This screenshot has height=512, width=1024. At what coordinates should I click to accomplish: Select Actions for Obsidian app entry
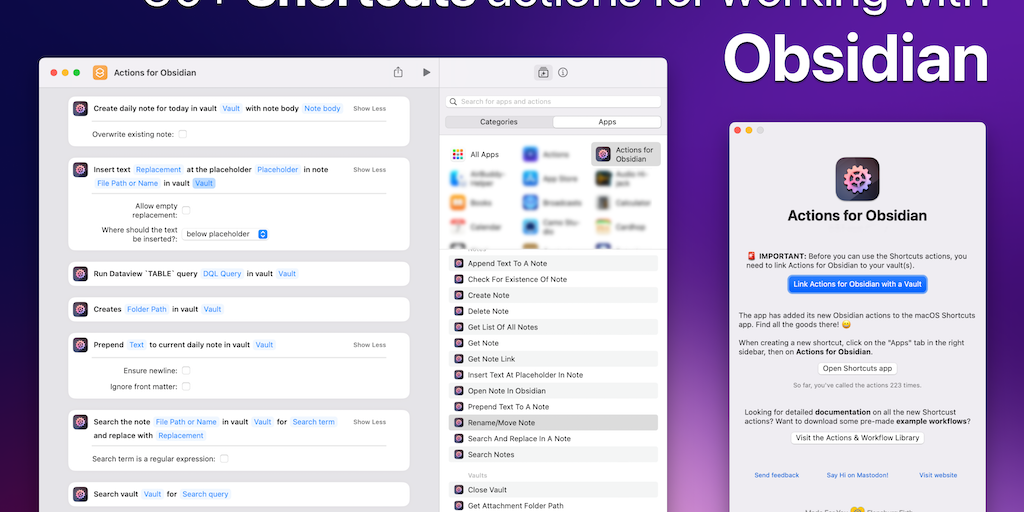pyautogui.click(x=626, y=154)
